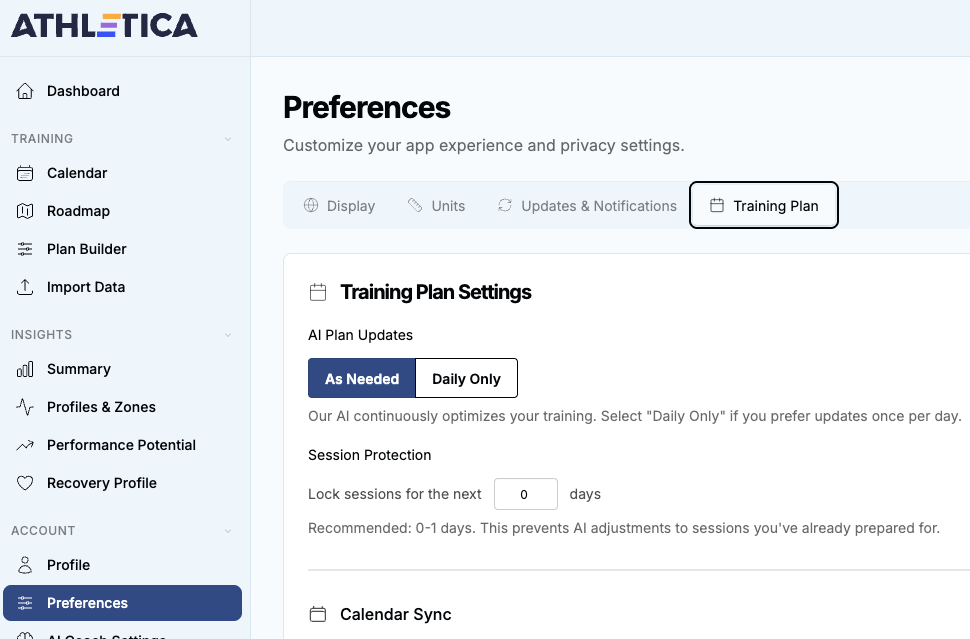Viewport: 970px width, 639px height.
Task: Click the Performance Potential trend icon
Action: 26,445
